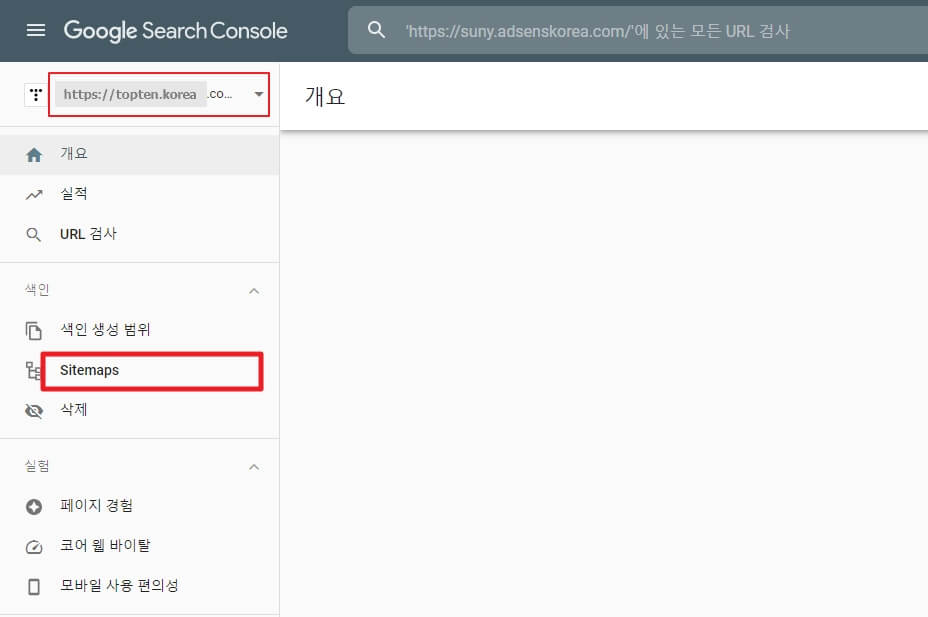Click the speedometer icon beside 코어 웹 바이탈
Screen dimensions: 928x617
coord(34,547)
